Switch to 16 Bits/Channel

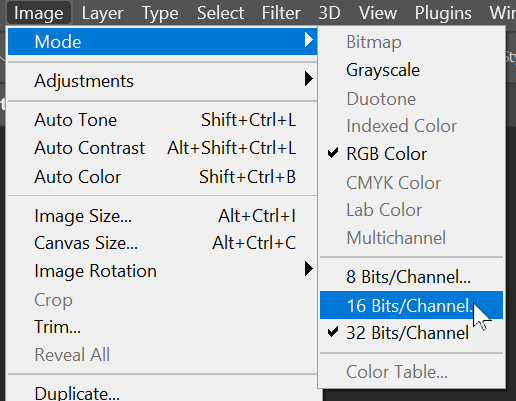(411, 305)
